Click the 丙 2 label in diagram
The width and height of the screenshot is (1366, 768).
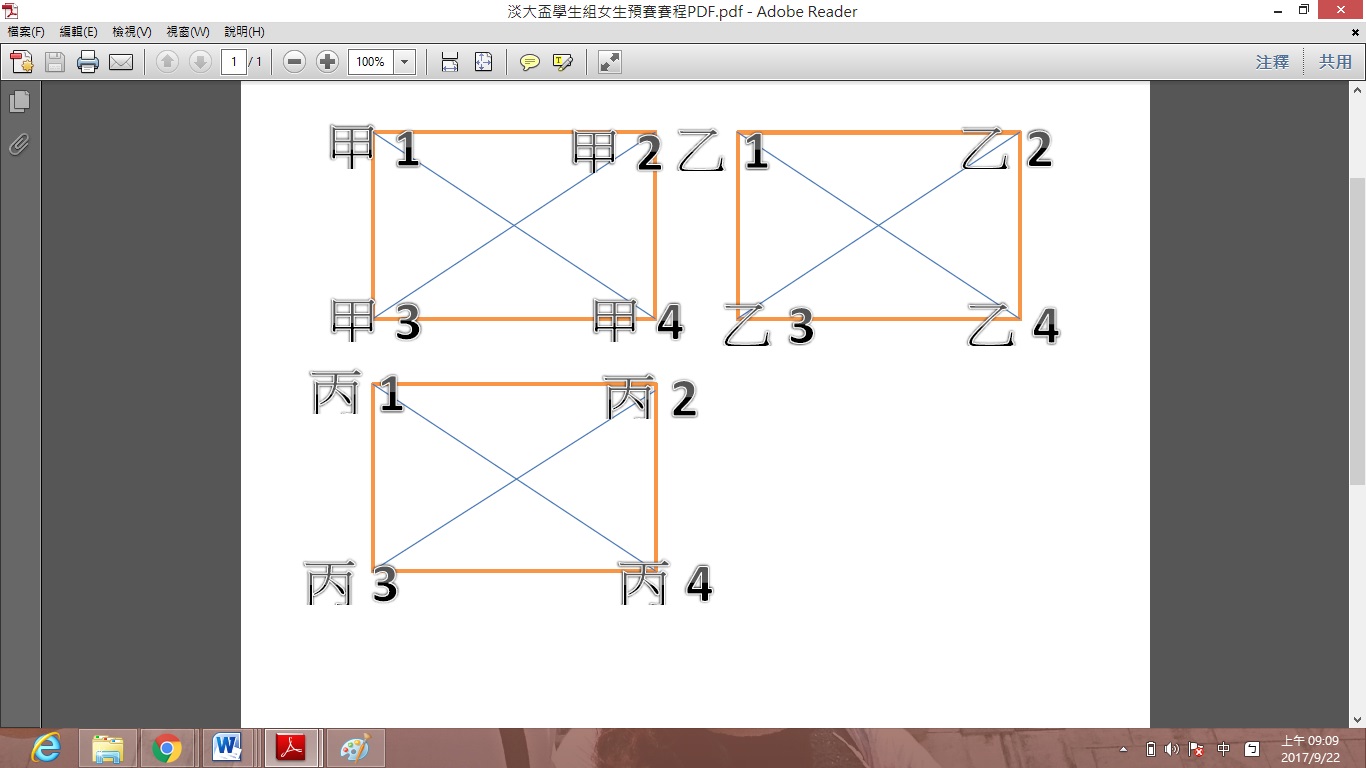point(650,398)
